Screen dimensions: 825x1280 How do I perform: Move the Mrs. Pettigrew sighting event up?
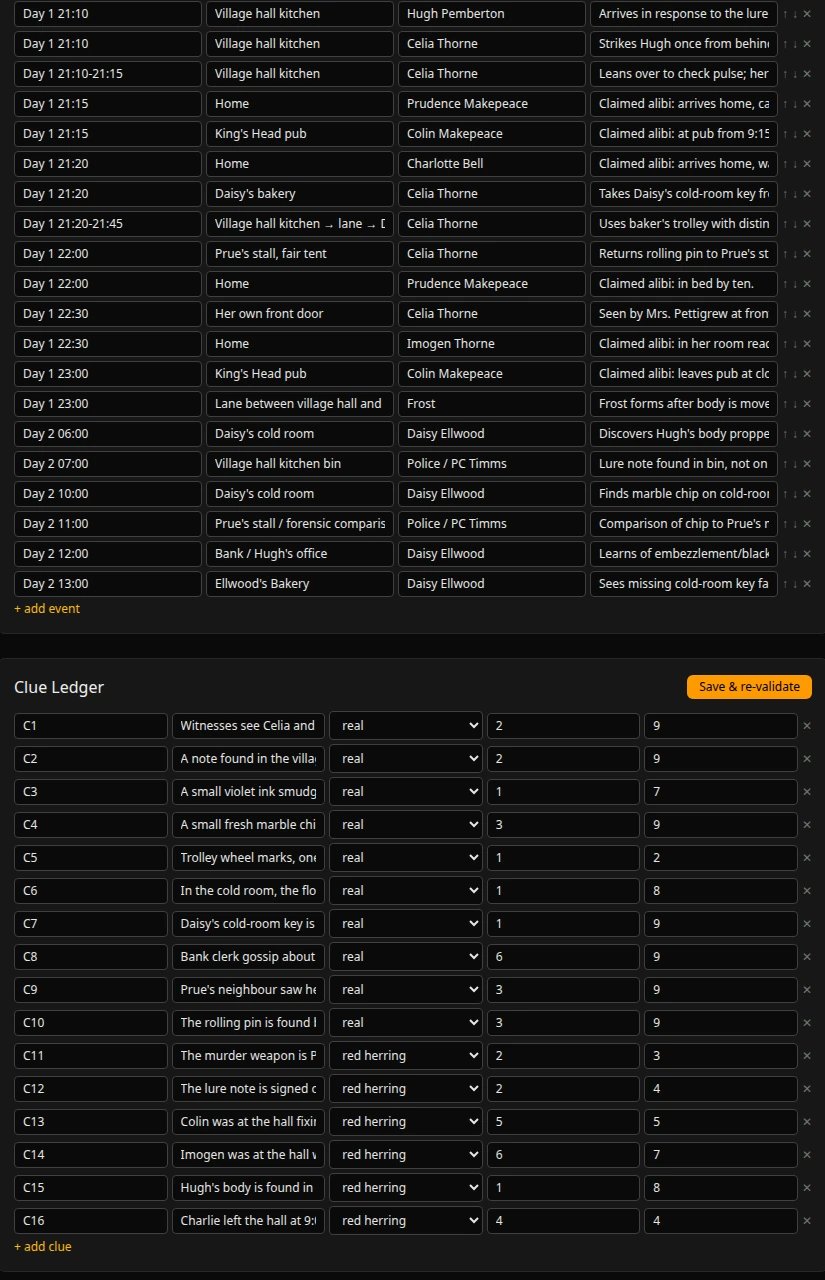(x=786, y=314)
